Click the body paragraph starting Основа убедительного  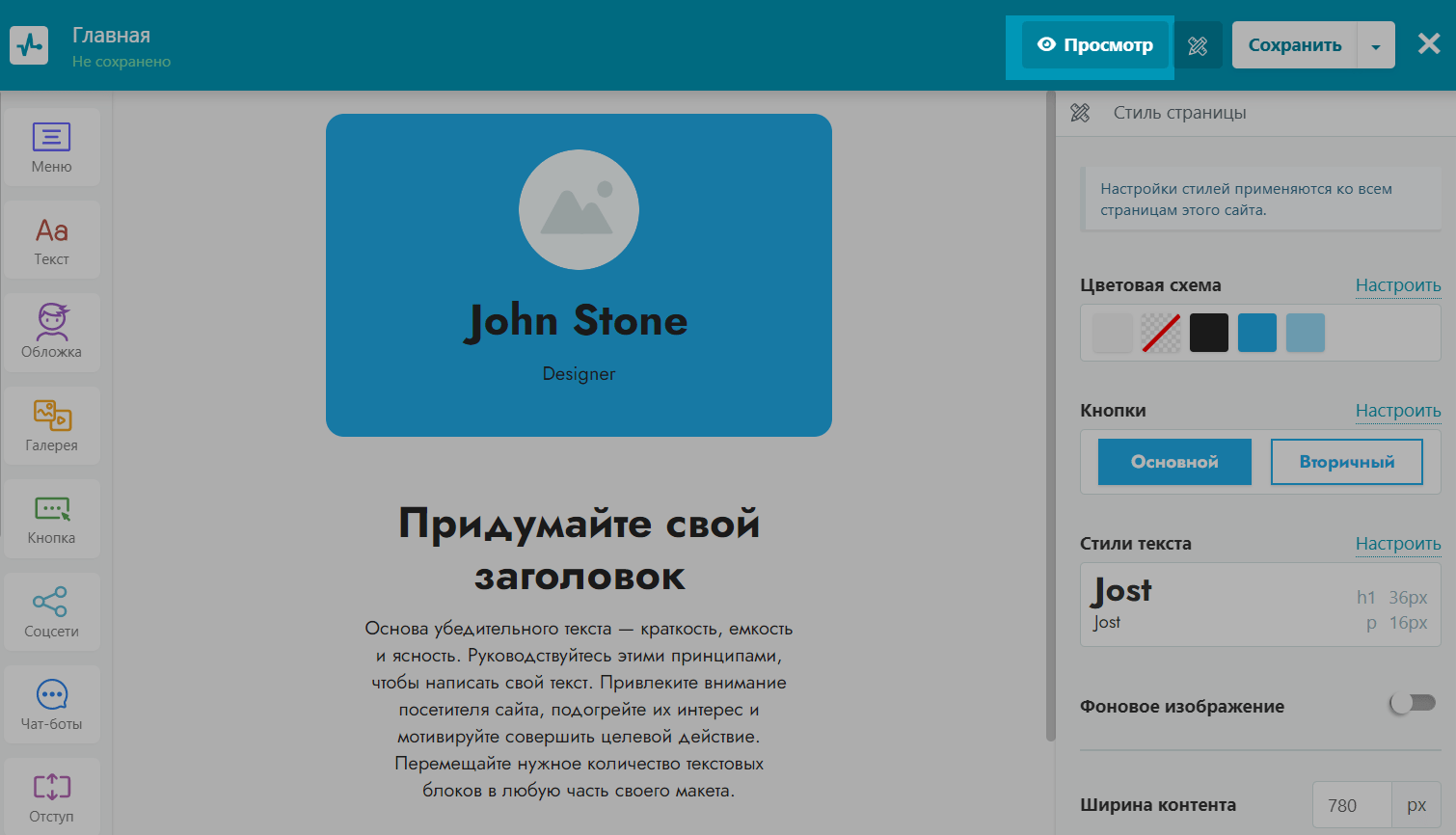pyautogui.click(x=579, y=710)
